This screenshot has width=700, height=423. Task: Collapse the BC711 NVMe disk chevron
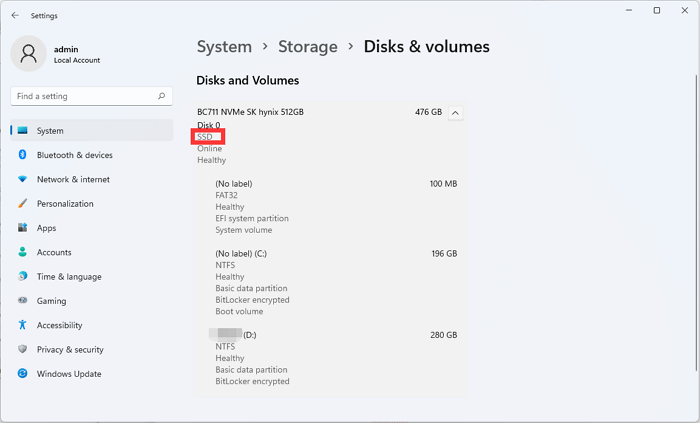tap(456, 113)
